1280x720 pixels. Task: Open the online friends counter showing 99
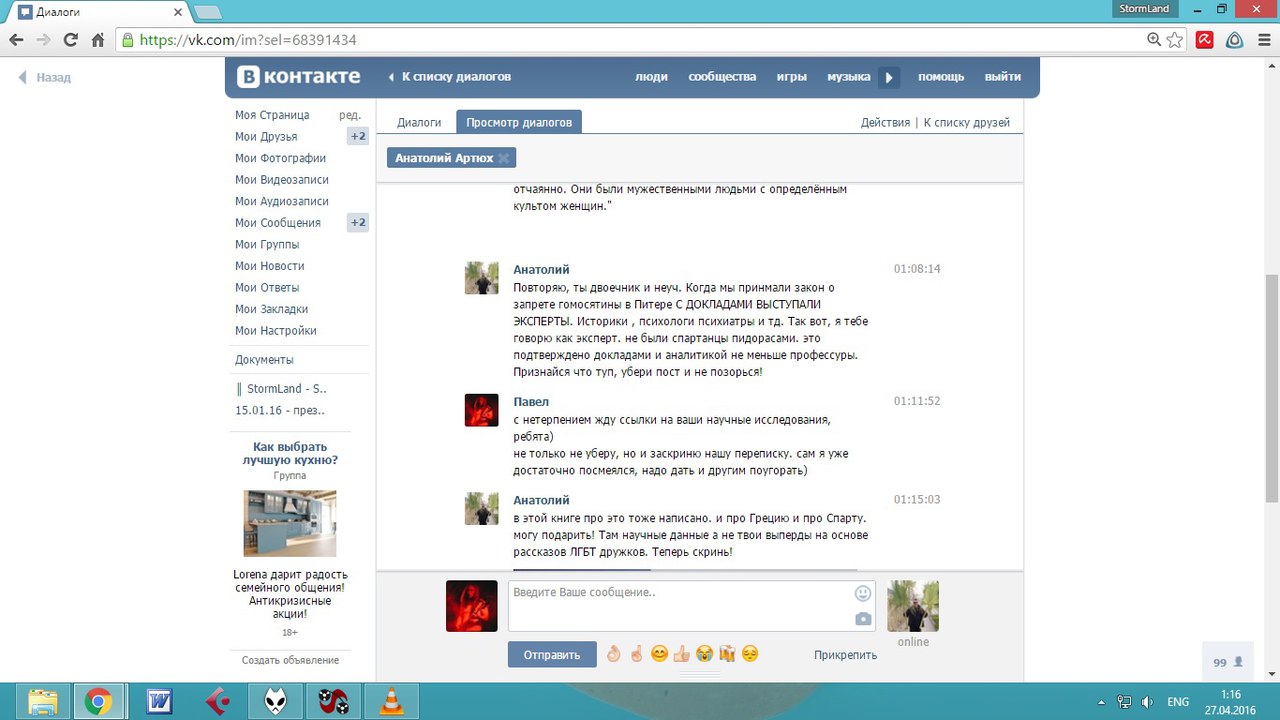tap(1227, 662)
